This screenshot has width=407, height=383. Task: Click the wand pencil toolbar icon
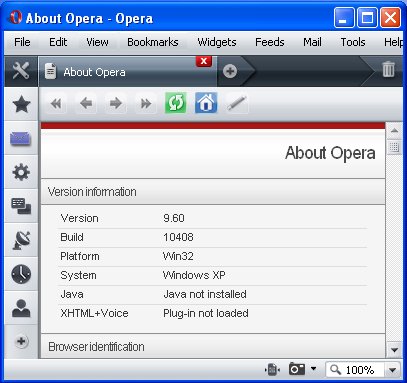click(236, 103)
